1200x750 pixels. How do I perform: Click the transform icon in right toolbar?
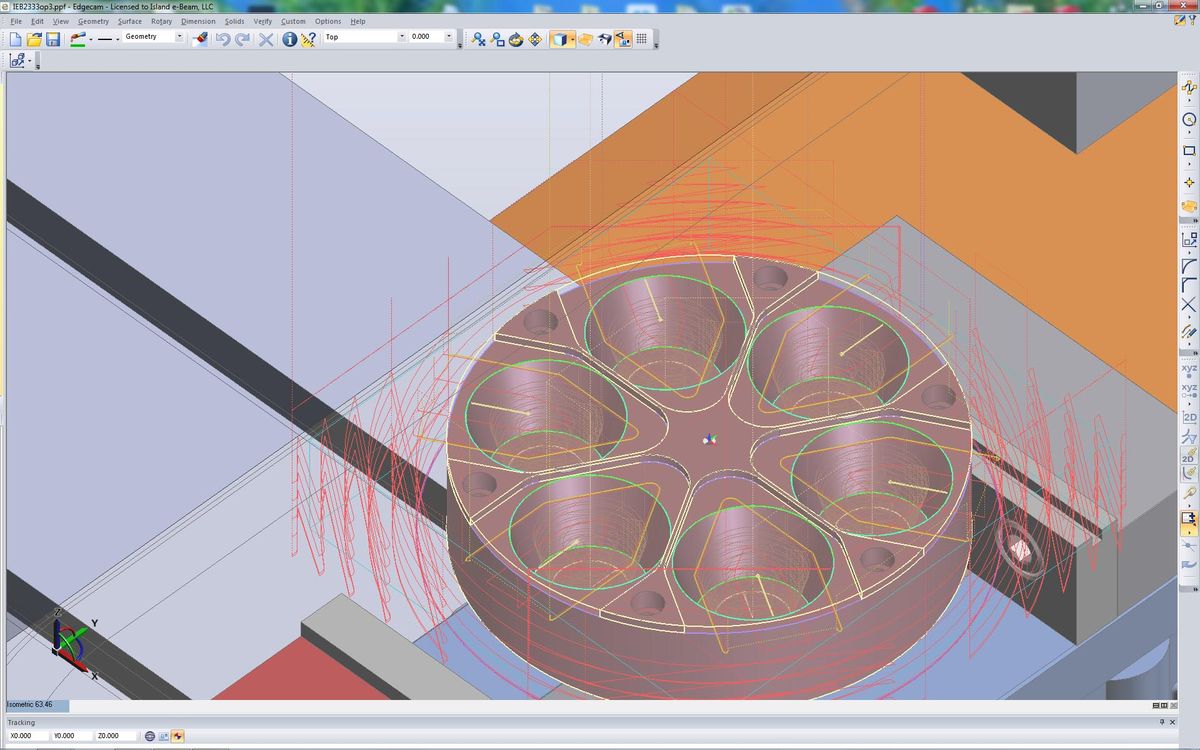1189,239
